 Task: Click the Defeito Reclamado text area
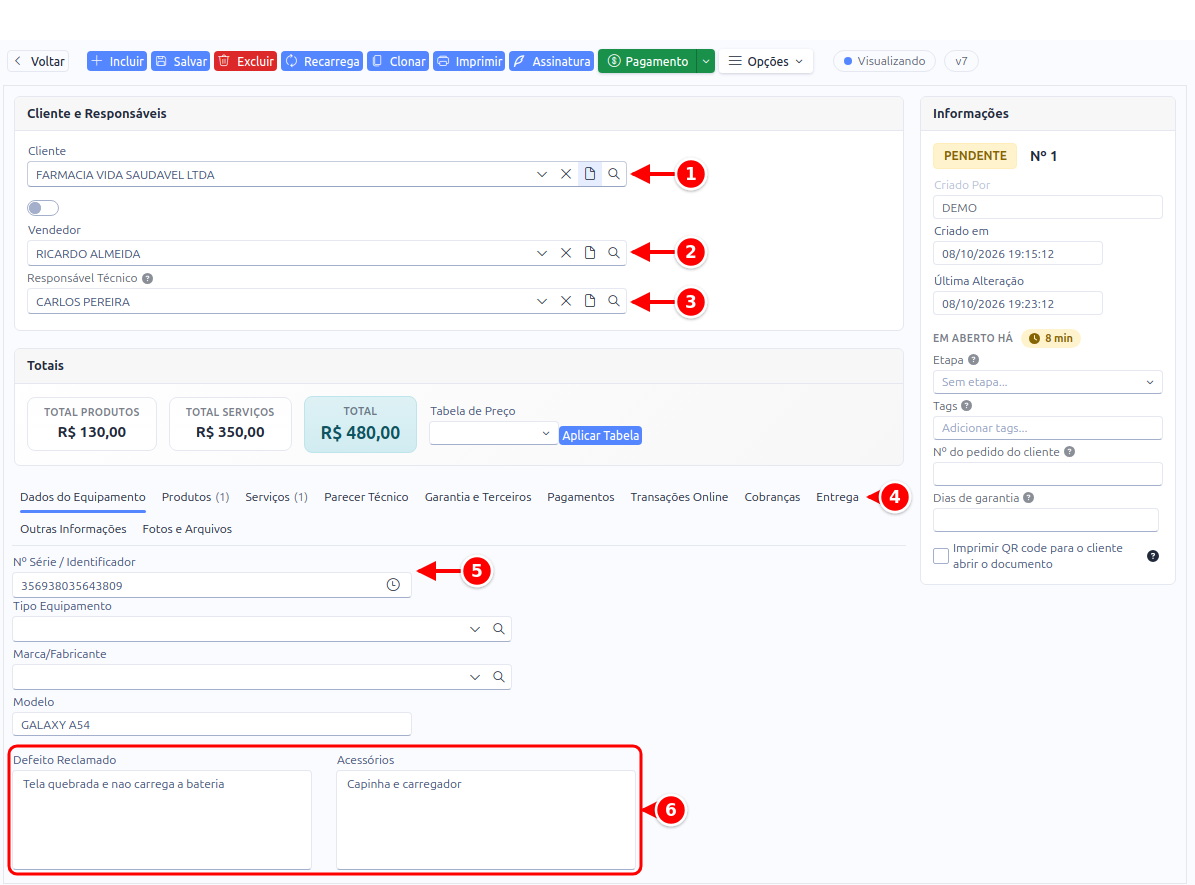pyautogui.click(x=162, y=819)
